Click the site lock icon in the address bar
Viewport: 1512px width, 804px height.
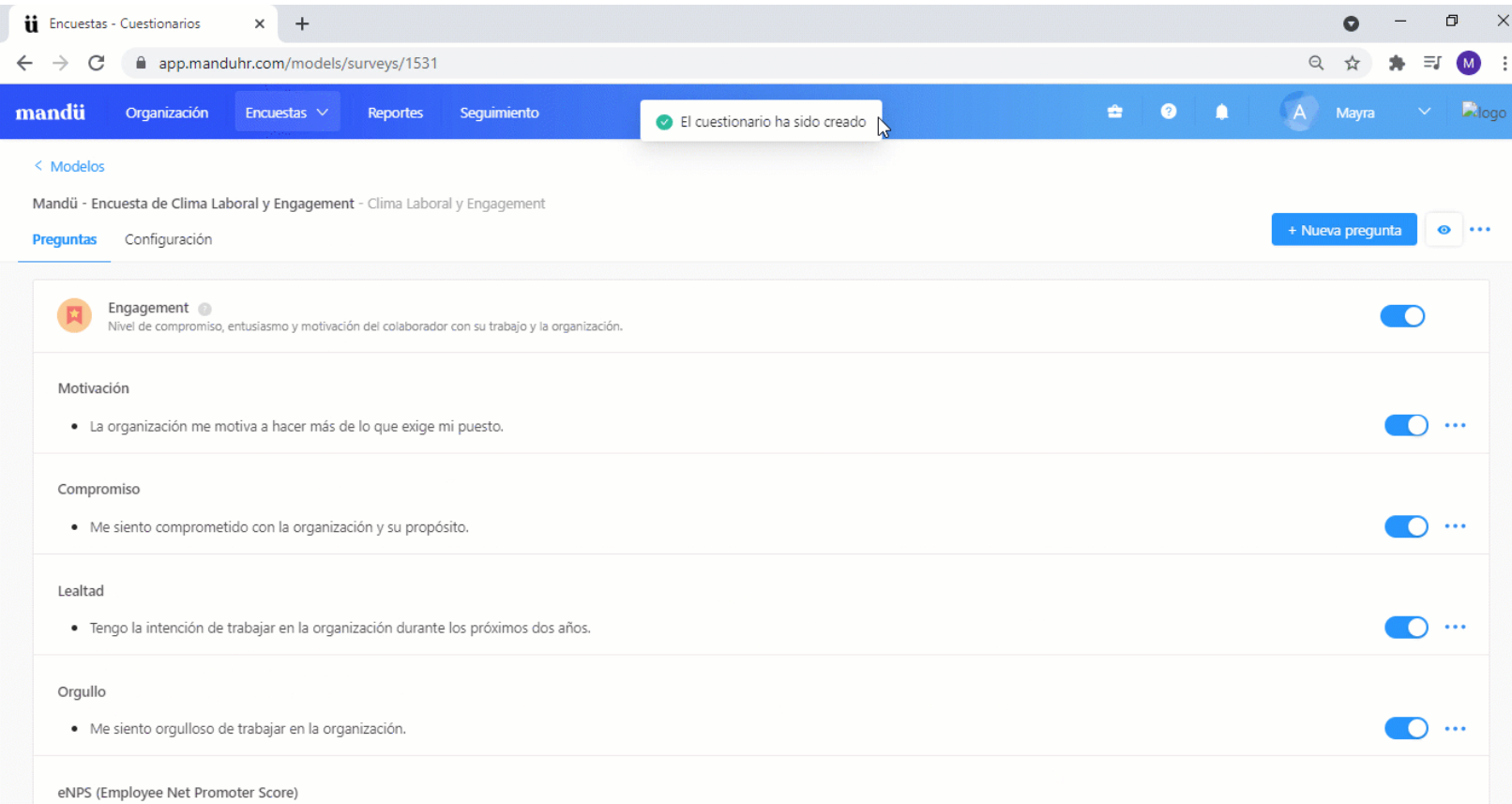pyautogui.click(x=142, y=63)
